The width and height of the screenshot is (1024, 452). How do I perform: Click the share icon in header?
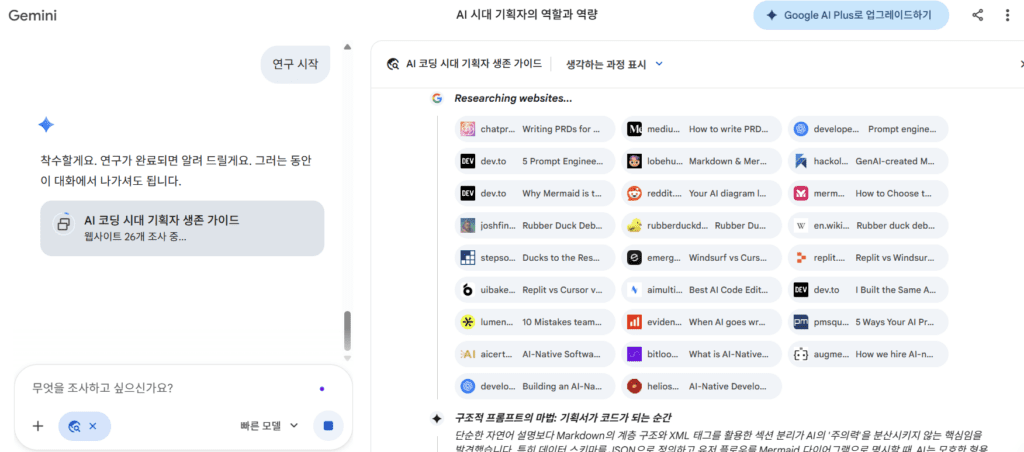[977, 16]
